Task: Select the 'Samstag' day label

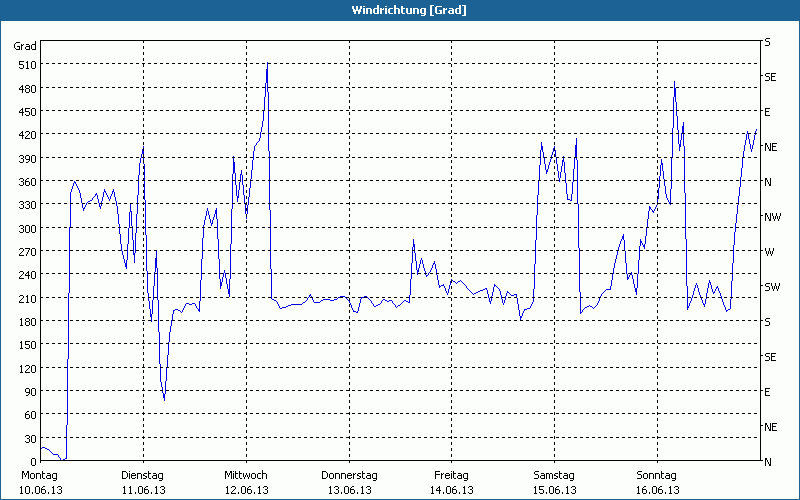Action: coord(554,476)
